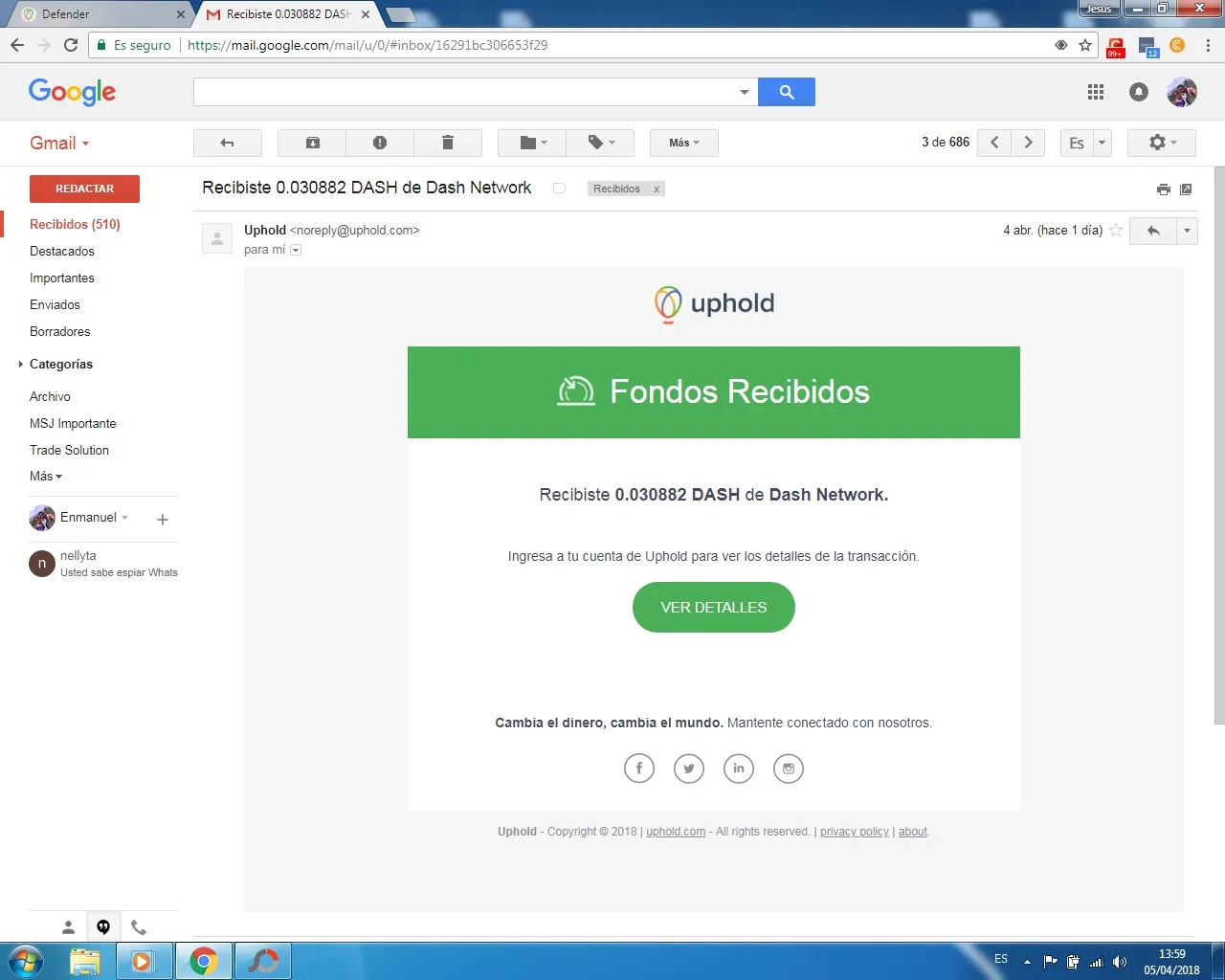1225x980 pixels.
Task: Switch to contacts person icon tab
Action: 68,927
